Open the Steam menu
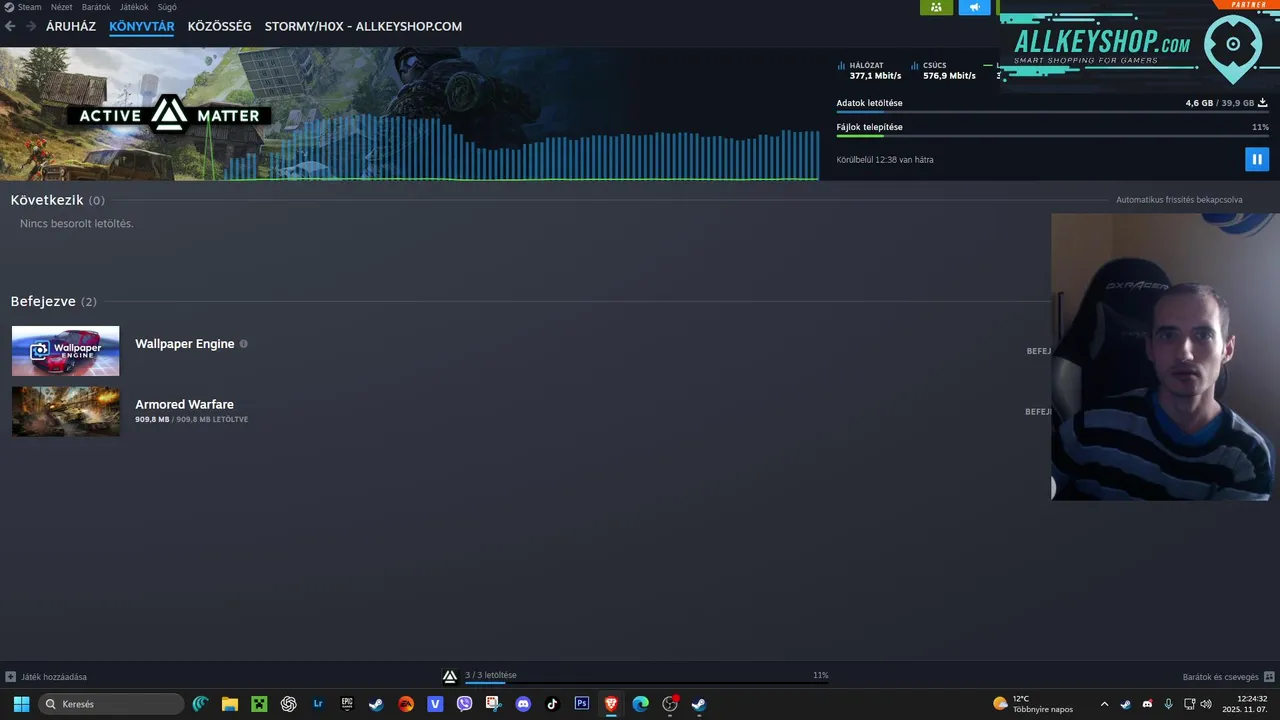 click(x=29, y=7)
